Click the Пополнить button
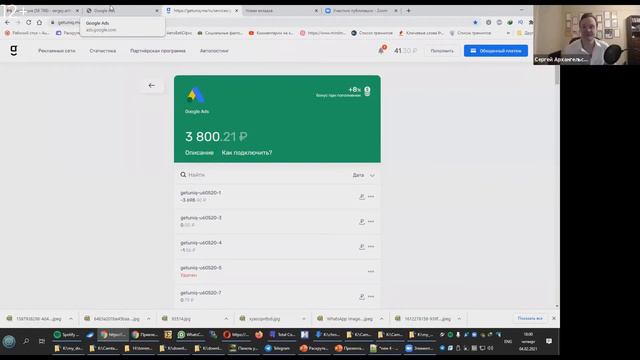 (442, 51)
